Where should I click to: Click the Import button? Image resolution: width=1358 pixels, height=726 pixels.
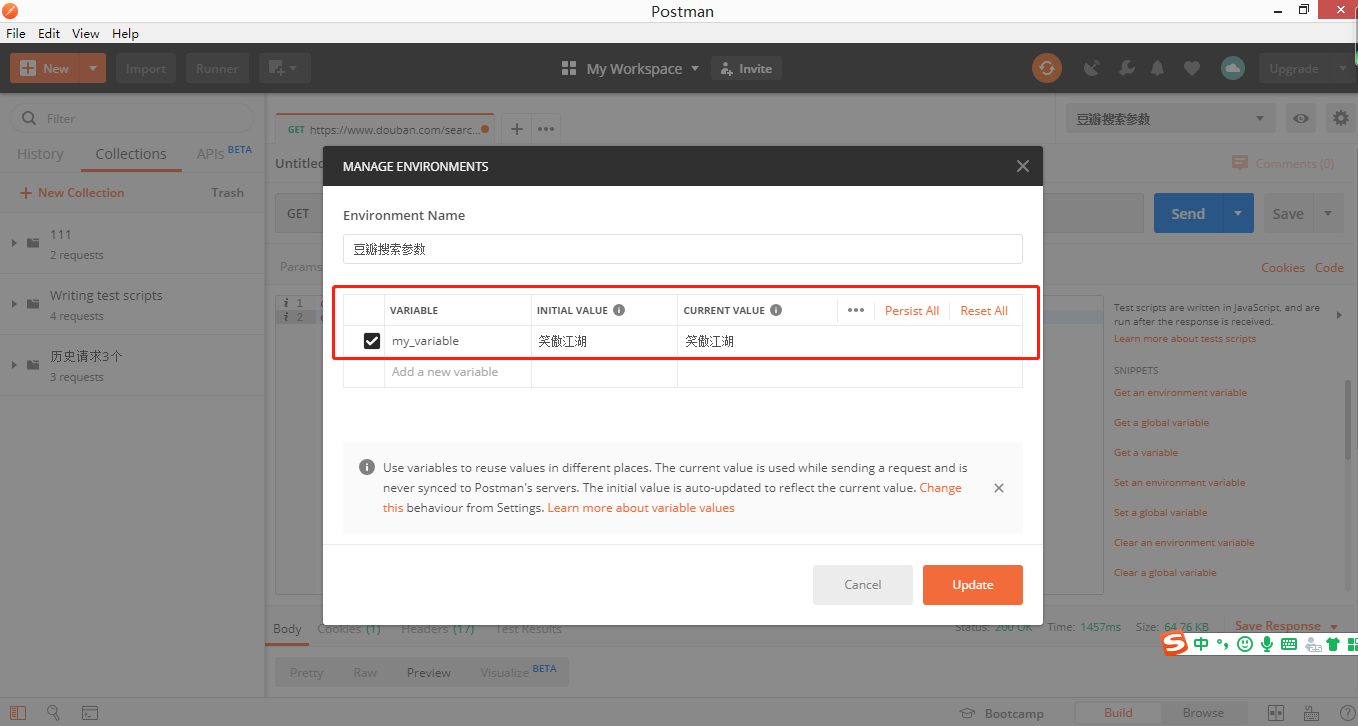click(x=146, y=69)
